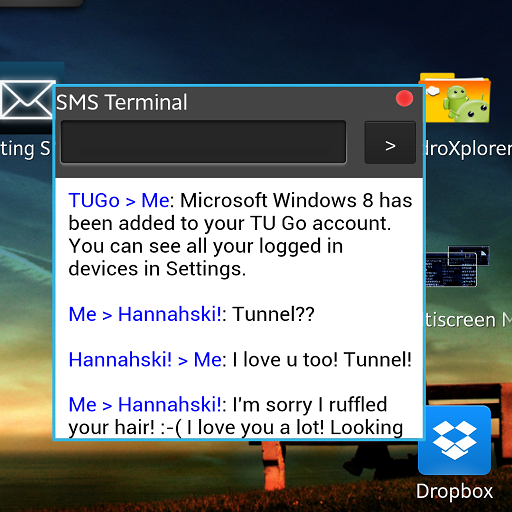This screenshot has width=512, height=512.
Task: Click the "I love u too! Tunnel!" message
Action: pos(322,360)
